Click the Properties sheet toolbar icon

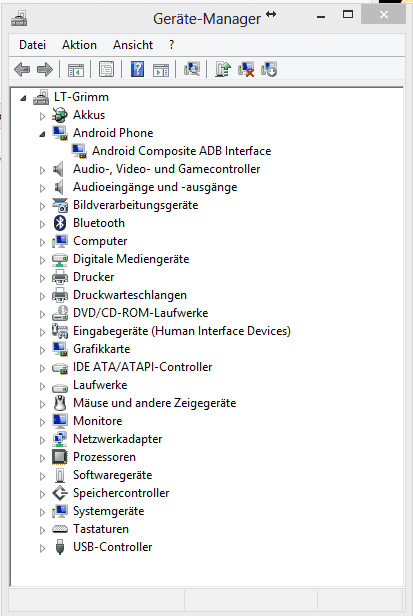pyautogui.click(x=106, y=70)
